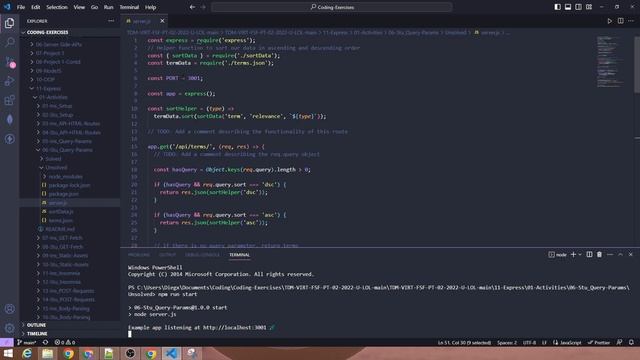
Task: Toggle primary side bar visibility
Action: pyautogui.click(x=558, y=7)
